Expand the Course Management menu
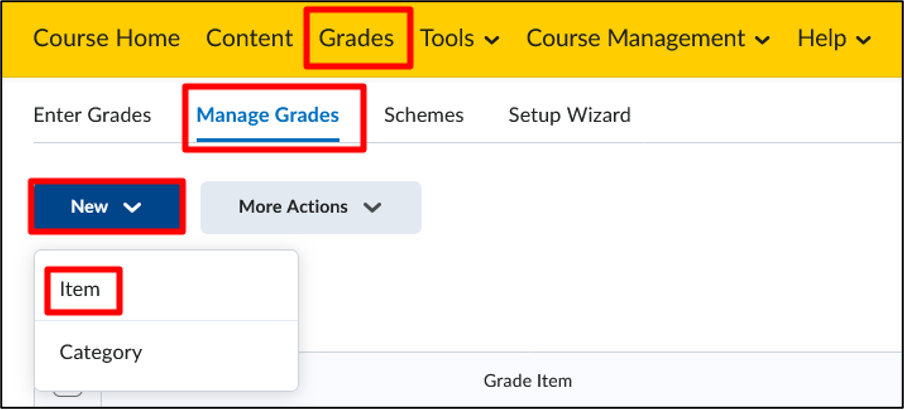Screen dimensions: 904x410 click(648, 39)
